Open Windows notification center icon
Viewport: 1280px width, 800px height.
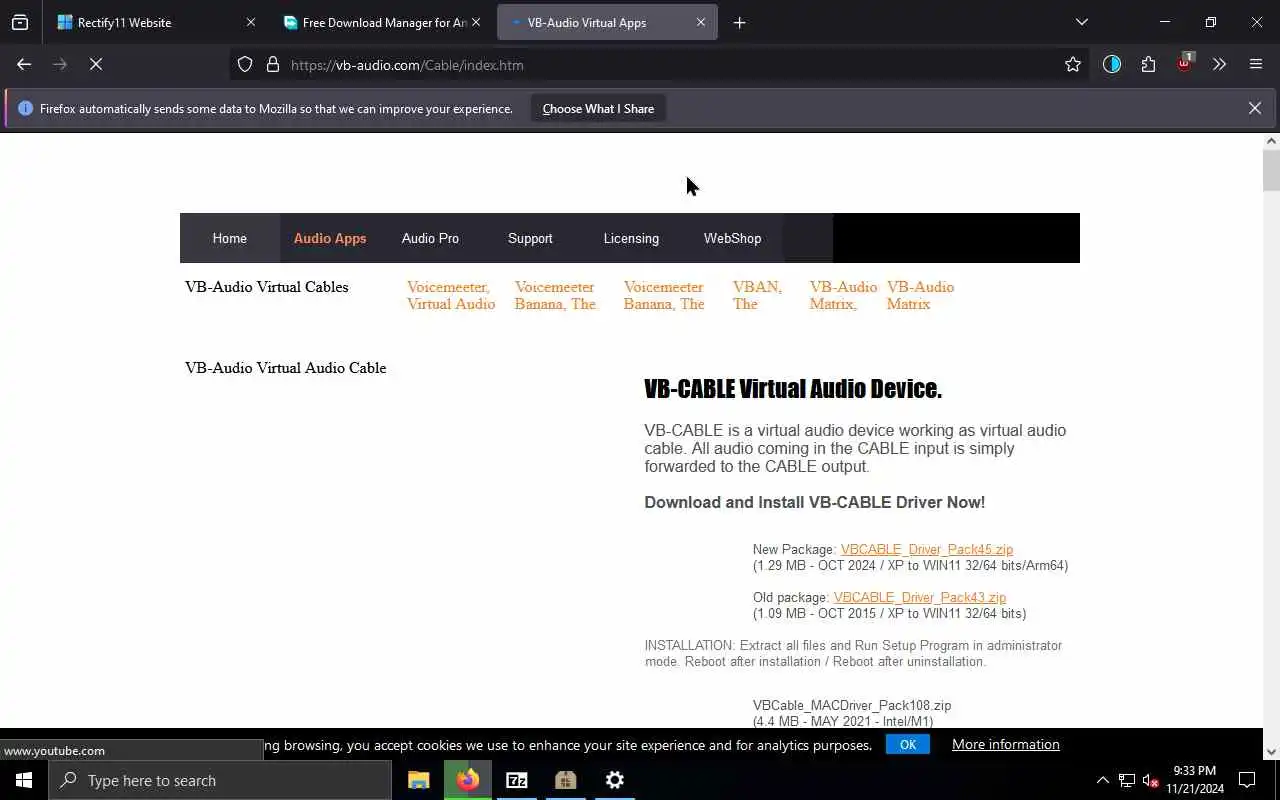click(x=1247, y=780)
